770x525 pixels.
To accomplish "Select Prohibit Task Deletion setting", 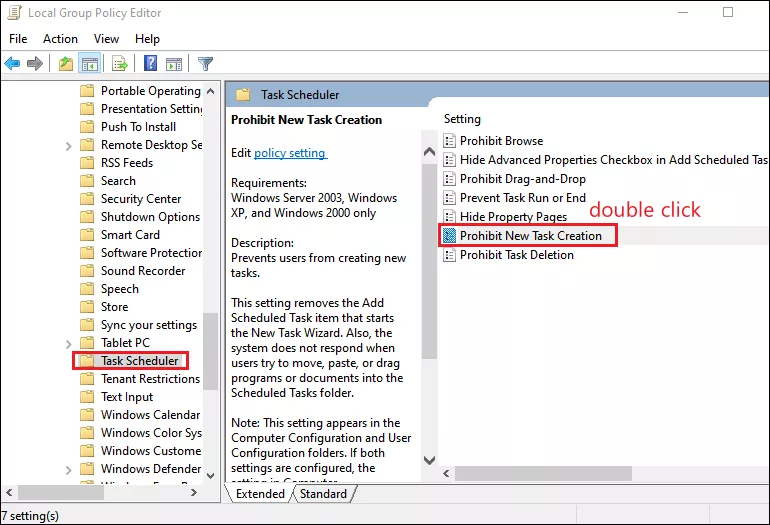I will tap(517, 255).
